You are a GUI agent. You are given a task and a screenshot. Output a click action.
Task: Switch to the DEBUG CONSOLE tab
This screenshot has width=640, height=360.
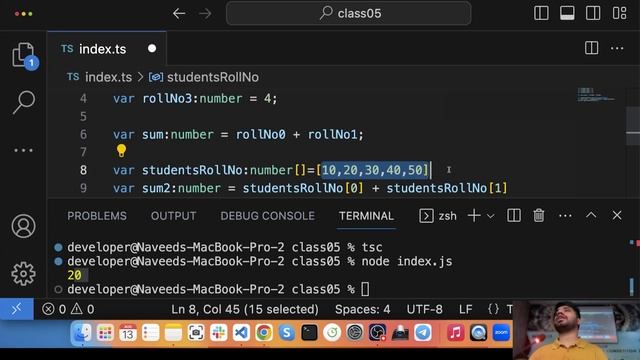coord(267,216)
